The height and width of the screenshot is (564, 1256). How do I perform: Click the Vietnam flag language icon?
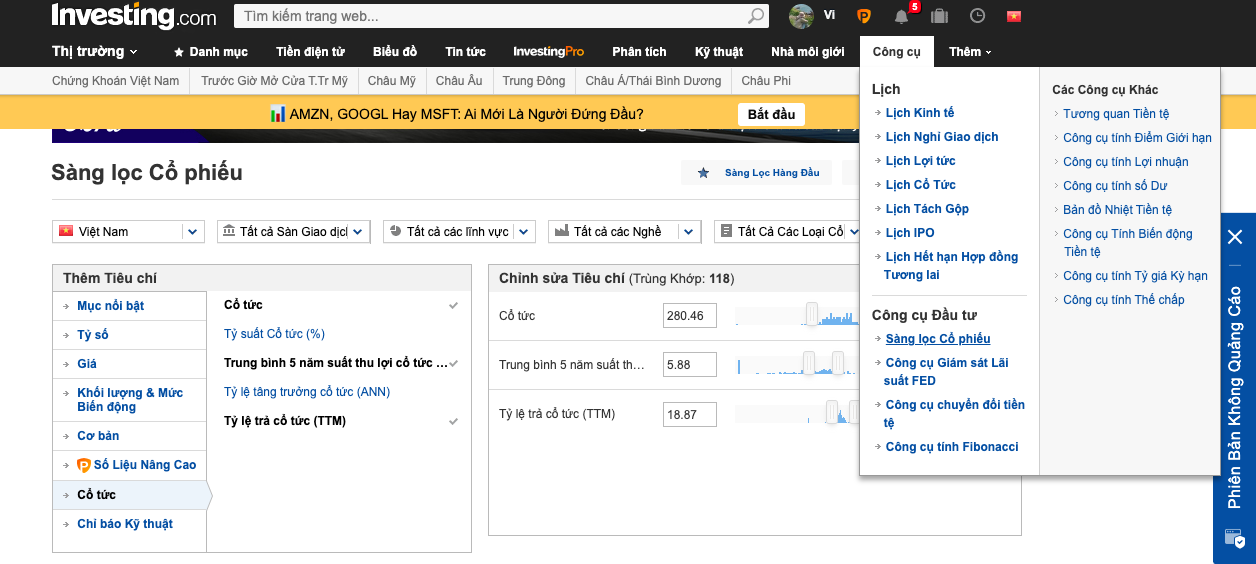pos(1014,16)
